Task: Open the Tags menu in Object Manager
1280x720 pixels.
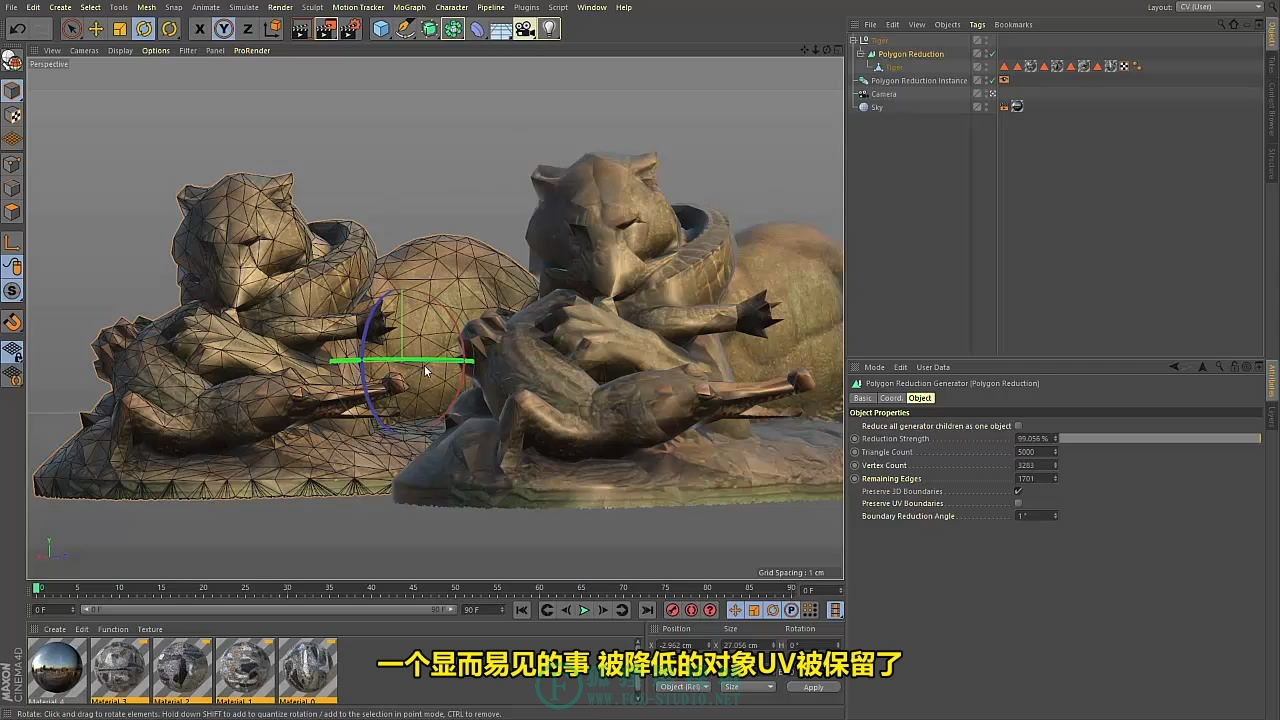Action: click(x=977, y=24)
